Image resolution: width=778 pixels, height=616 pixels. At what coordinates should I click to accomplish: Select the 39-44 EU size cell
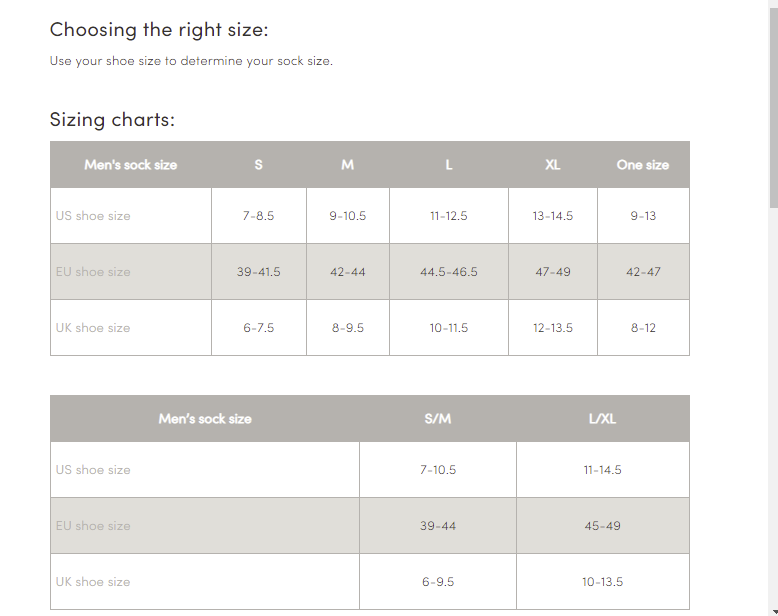(438, 526)
